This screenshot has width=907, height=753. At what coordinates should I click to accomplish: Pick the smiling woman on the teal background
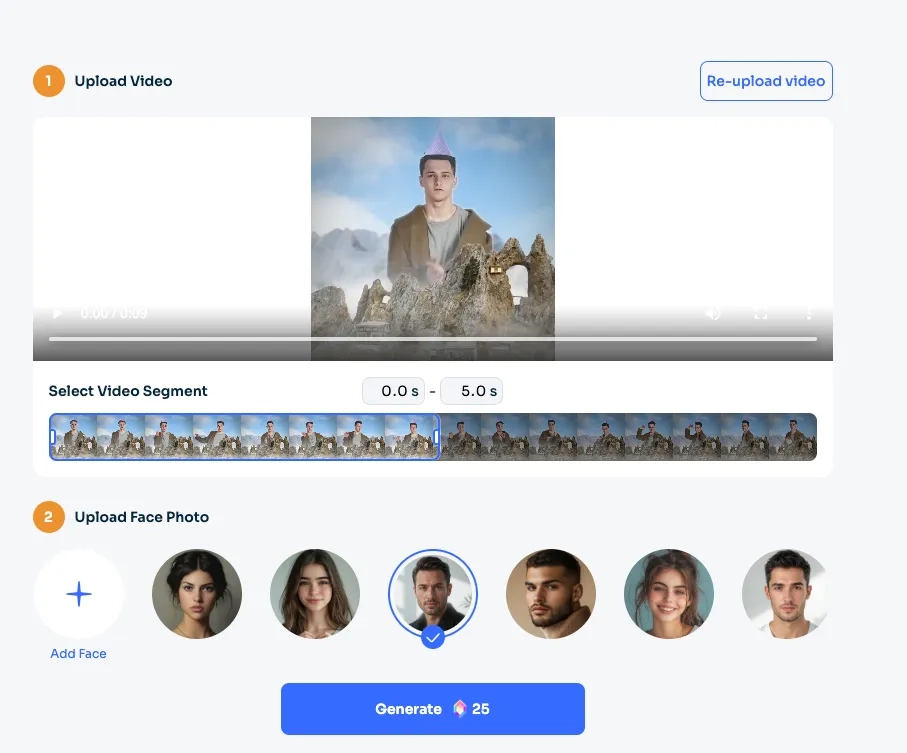coord(669,594)
